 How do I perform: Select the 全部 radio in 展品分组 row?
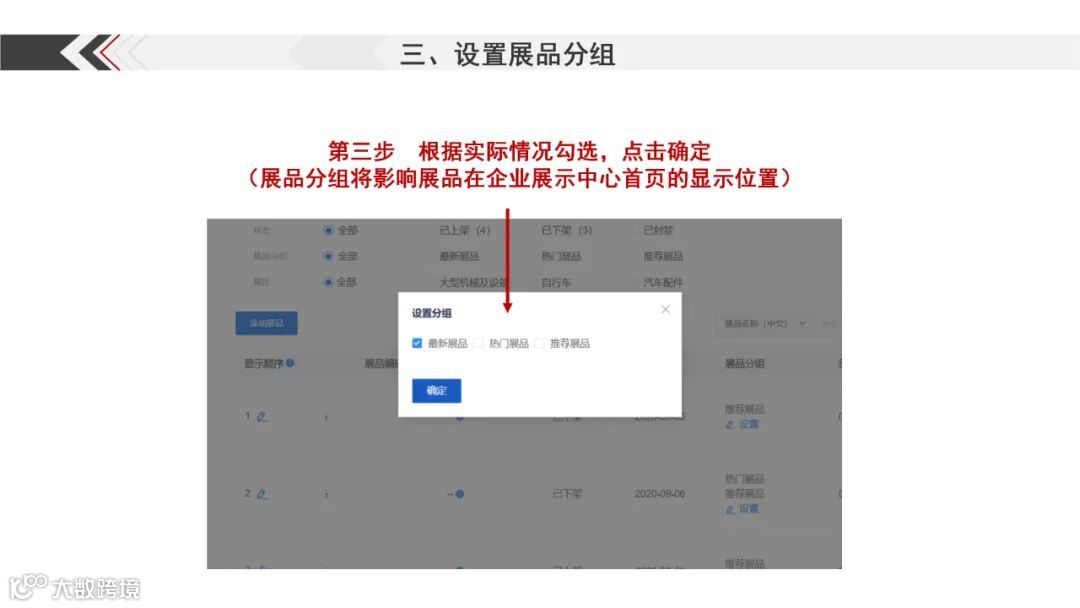(329, 256)
